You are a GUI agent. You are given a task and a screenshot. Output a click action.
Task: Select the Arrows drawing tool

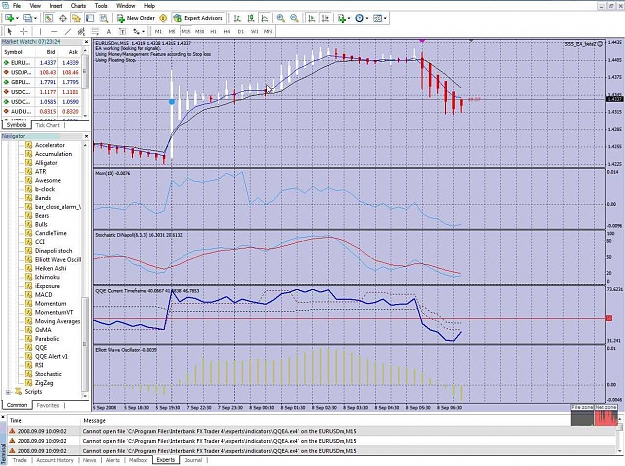click(136, 31)
